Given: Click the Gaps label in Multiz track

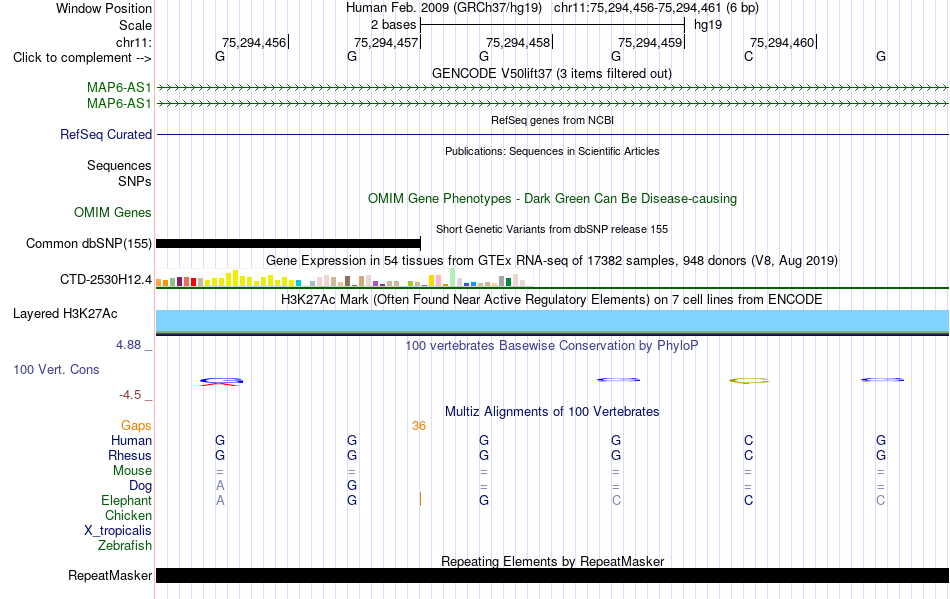Looking at the screenshot, I should pos(136,426).
